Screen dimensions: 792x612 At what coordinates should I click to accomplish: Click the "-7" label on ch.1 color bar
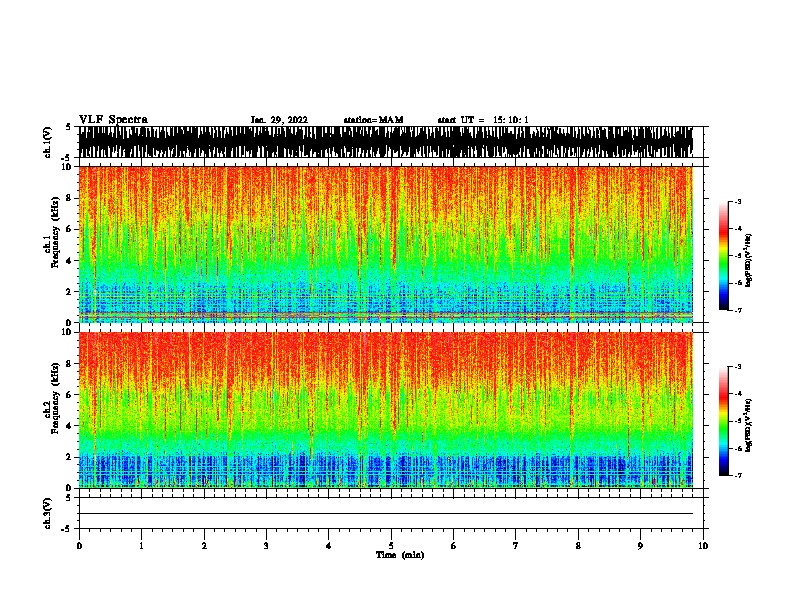point(737,310)
